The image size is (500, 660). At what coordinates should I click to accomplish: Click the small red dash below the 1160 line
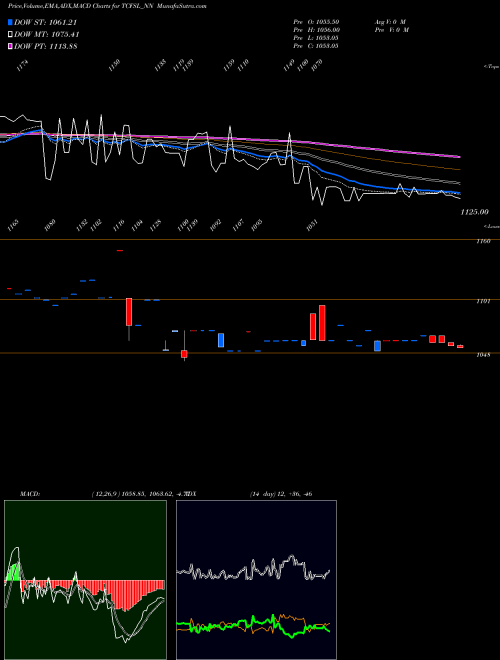pyautogui.click(x=120, y=250)
